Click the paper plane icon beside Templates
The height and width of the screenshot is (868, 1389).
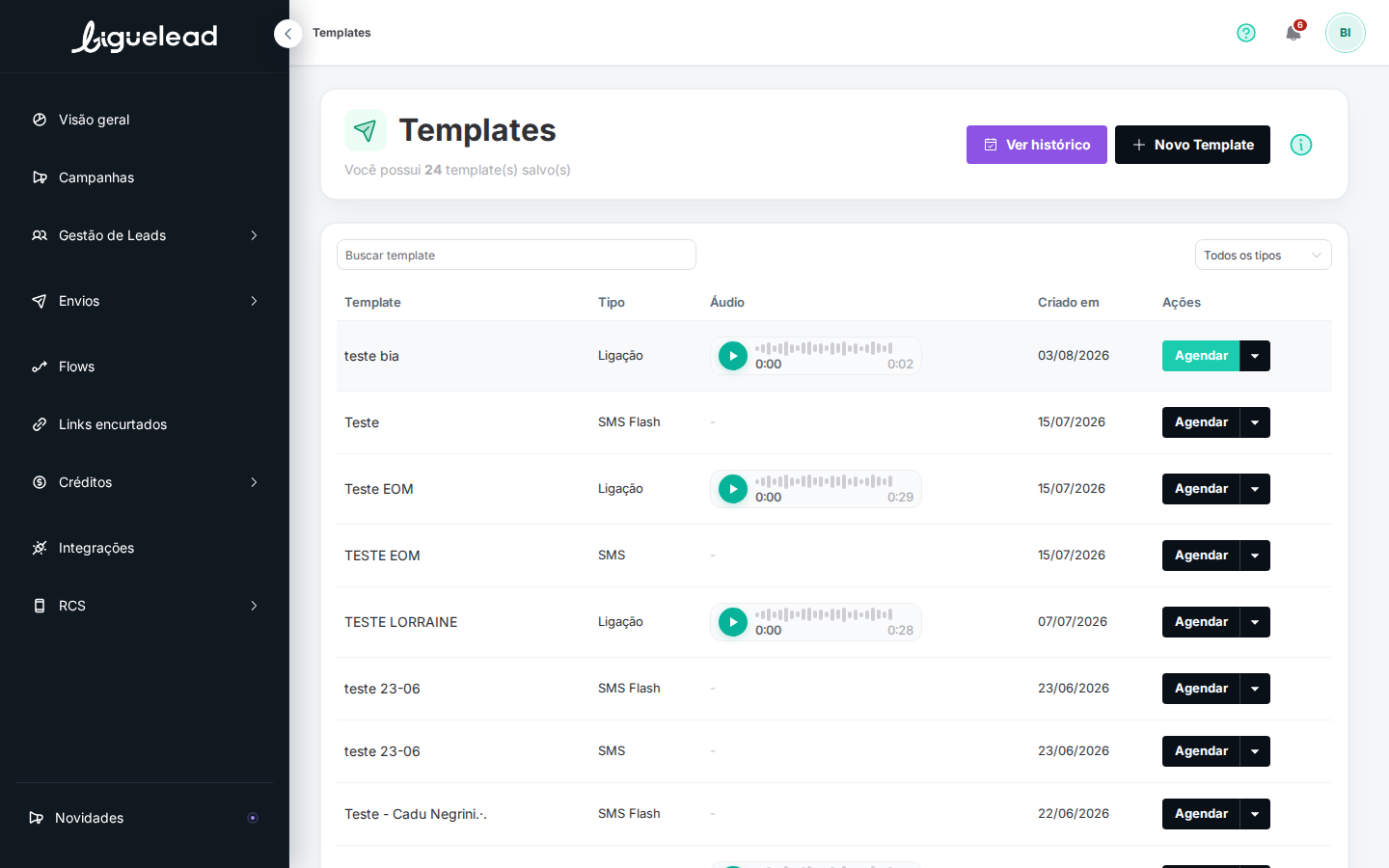coord(366,130)
